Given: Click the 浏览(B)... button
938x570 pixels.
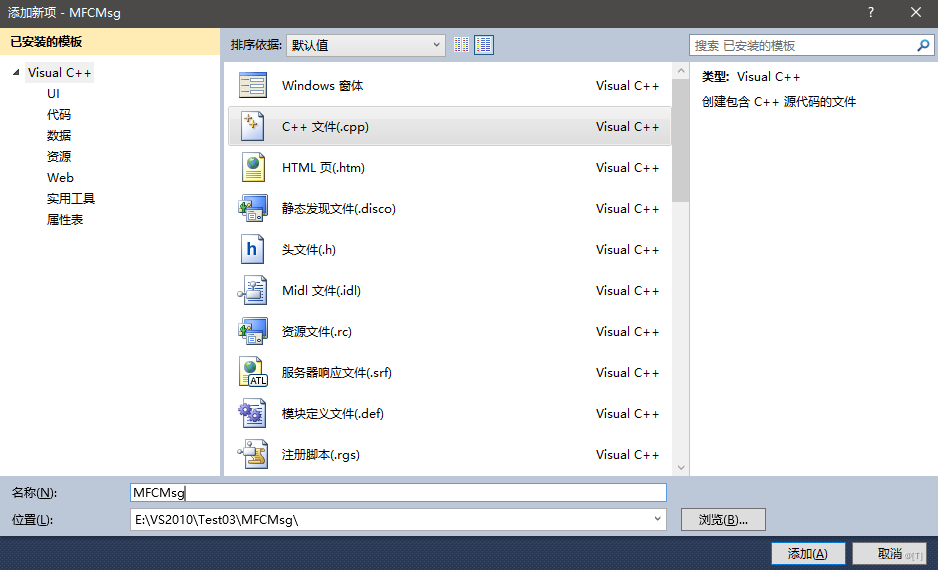Looking at the screenshot, I should pyautogui.click(x=723, y=520).
